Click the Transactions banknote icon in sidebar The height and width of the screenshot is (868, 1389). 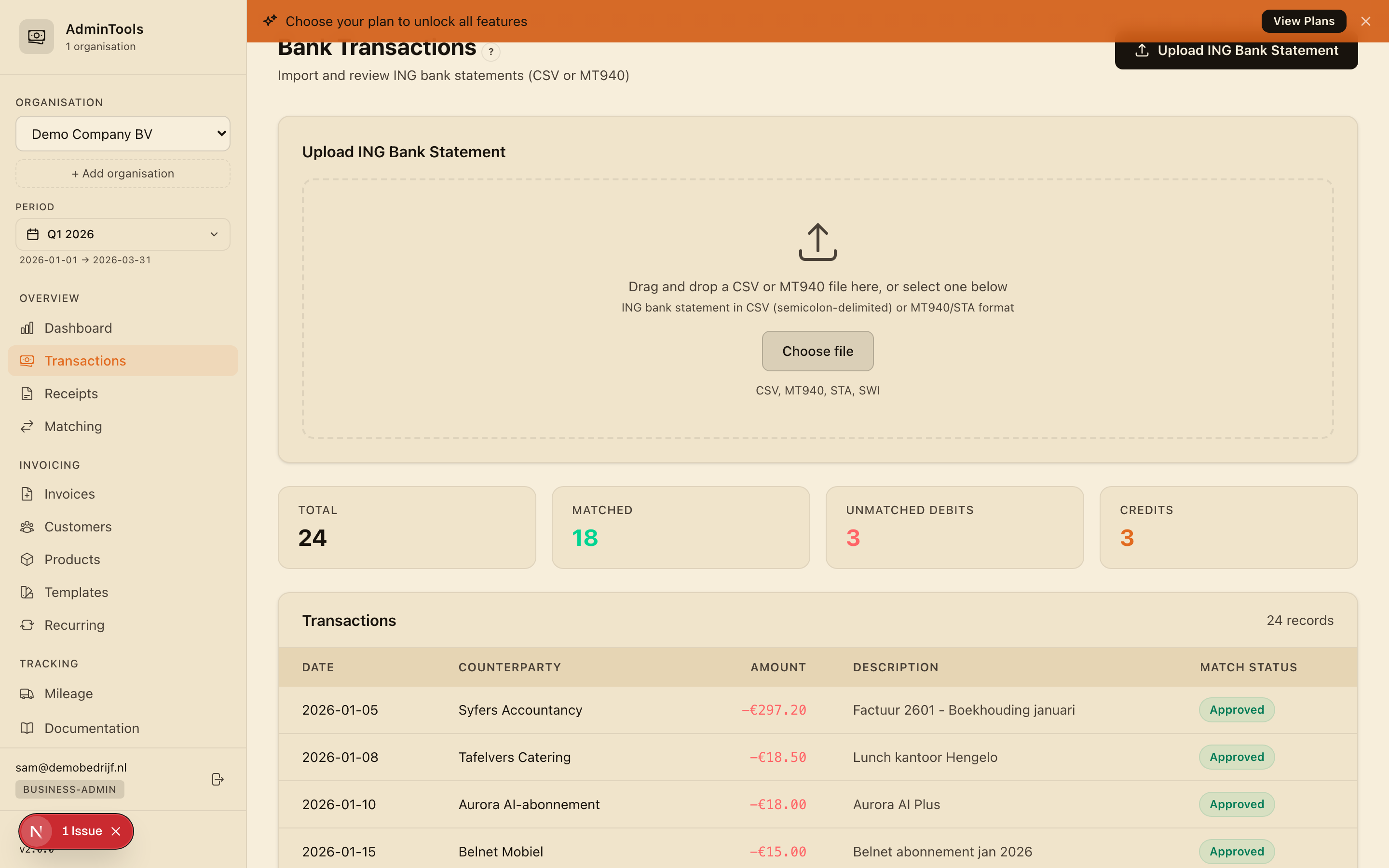tap(27, 361)
